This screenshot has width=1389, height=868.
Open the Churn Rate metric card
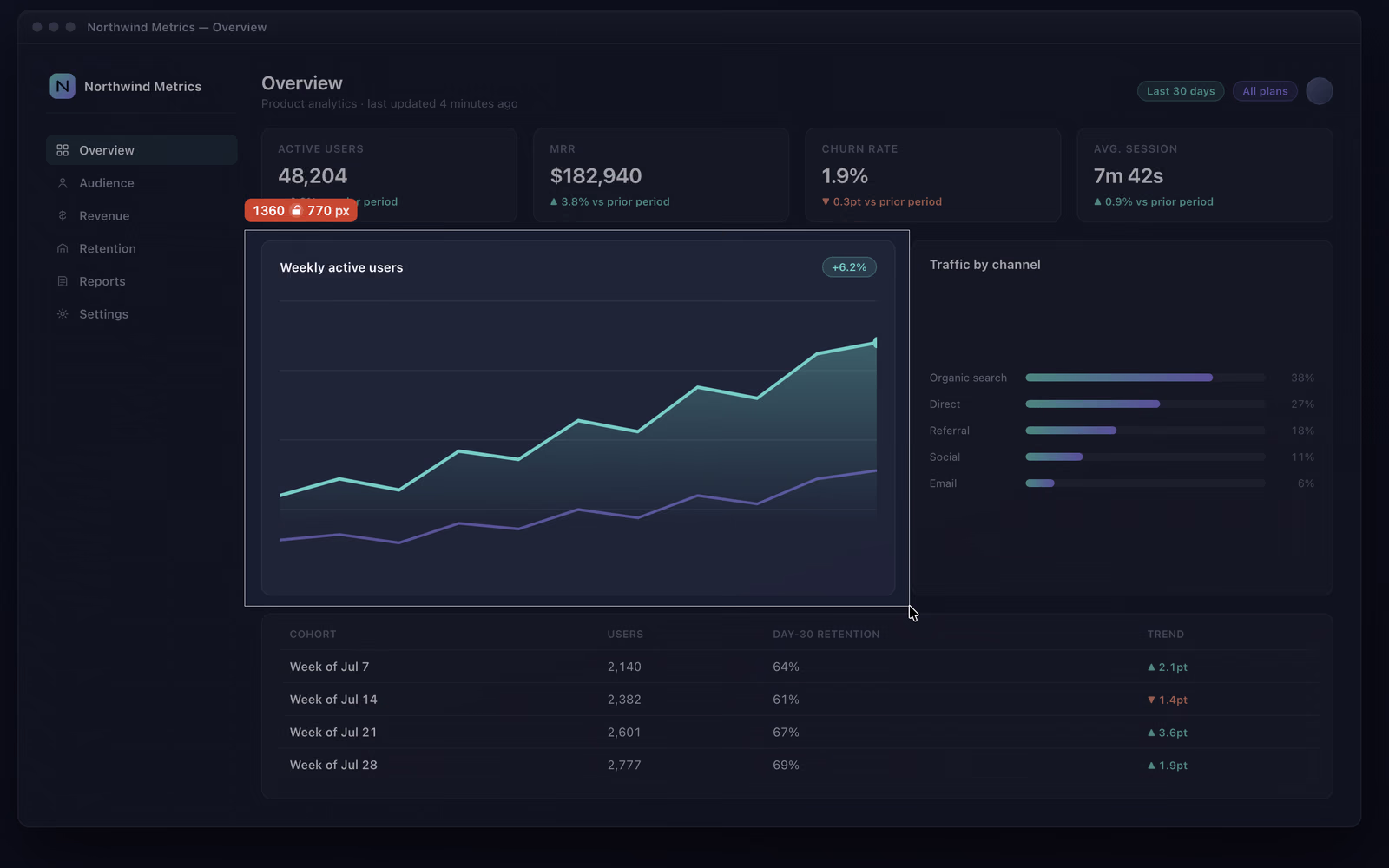pyautogui.click(x=932, y=175)
